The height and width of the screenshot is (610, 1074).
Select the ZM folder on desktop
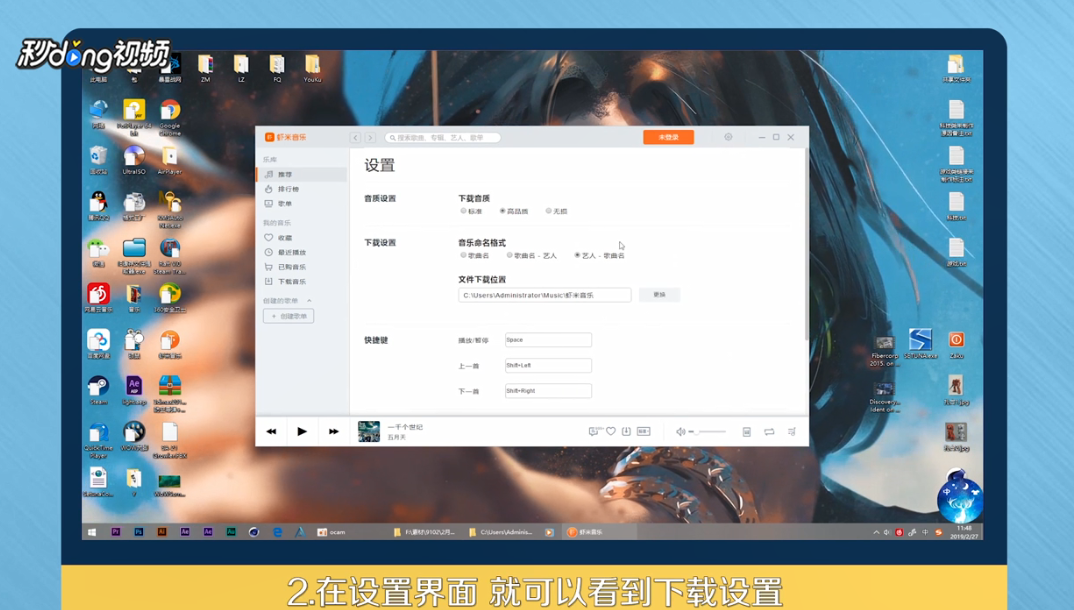(x=205, y=68)
